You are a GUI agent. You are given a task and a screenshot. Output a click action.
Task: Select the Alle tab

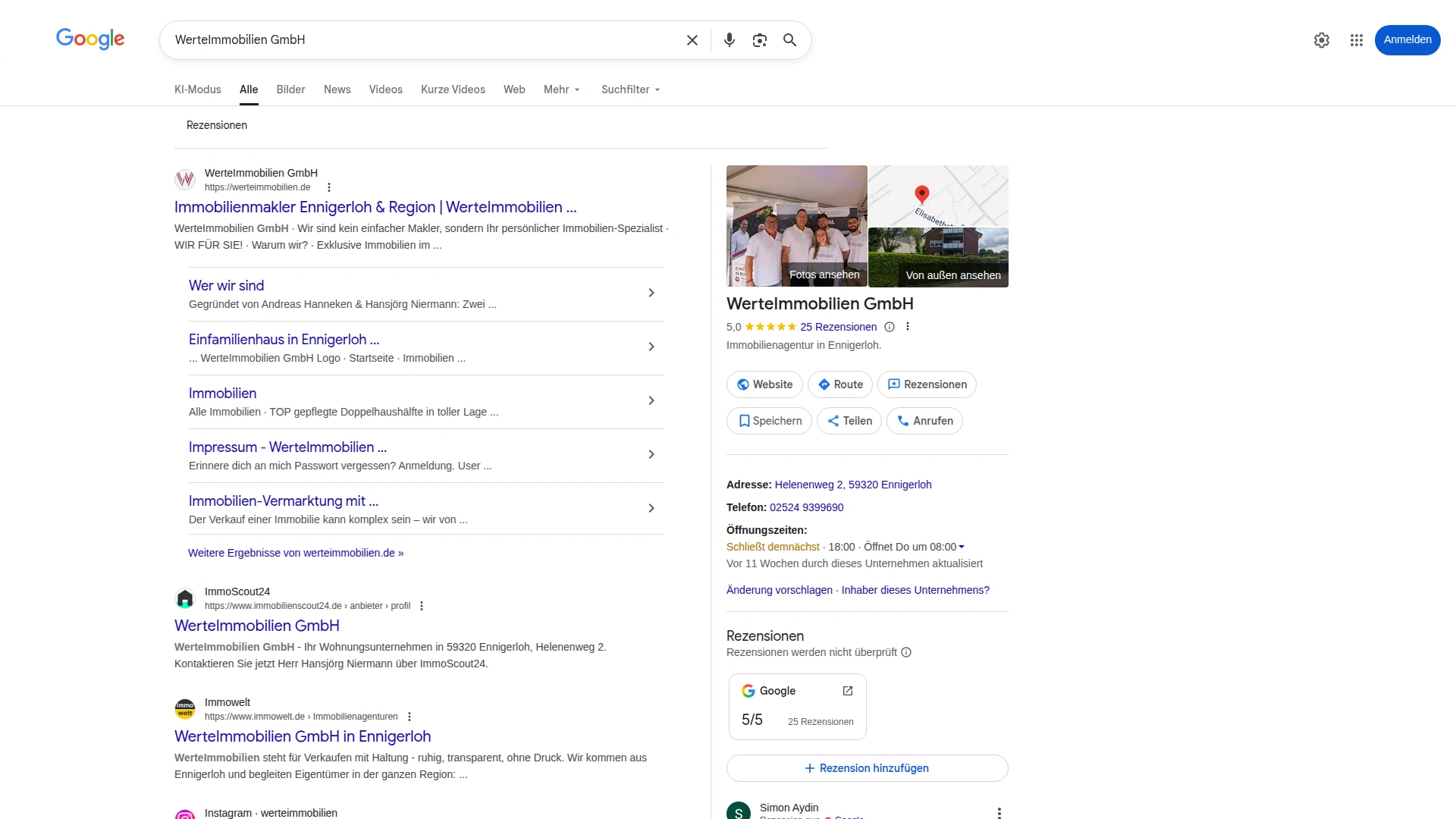pyautogui.click(x=249, y=89)
